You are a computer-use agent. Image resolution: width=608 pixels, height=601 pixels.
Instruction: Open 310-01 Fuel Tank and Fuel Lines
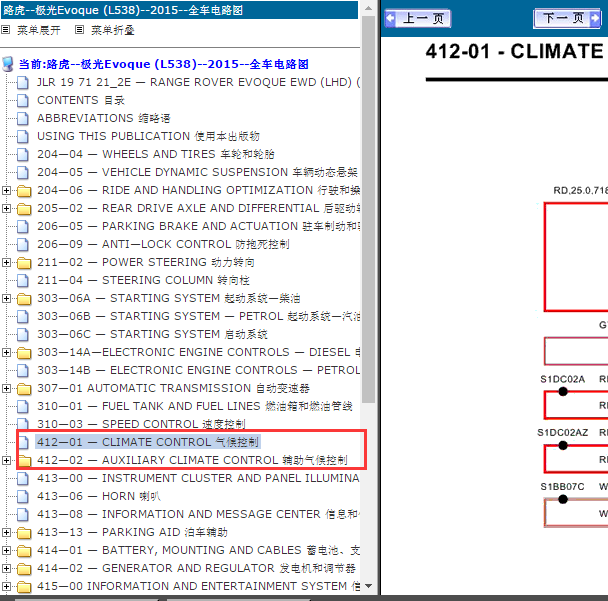pos(195,406)
